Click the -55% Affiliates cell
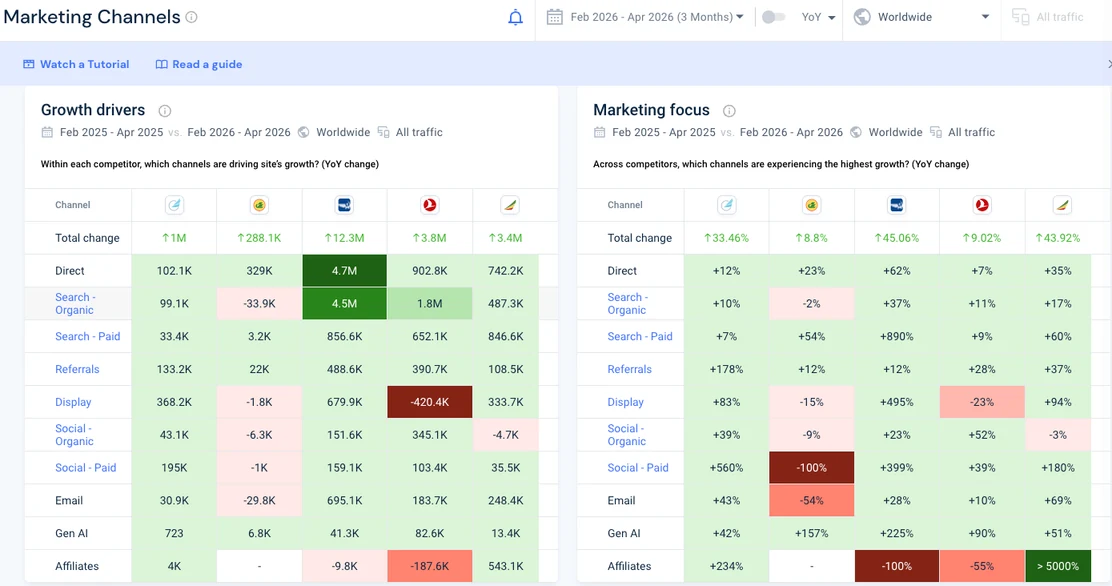Screen dimensions: 1112x586 click(982, 566)
